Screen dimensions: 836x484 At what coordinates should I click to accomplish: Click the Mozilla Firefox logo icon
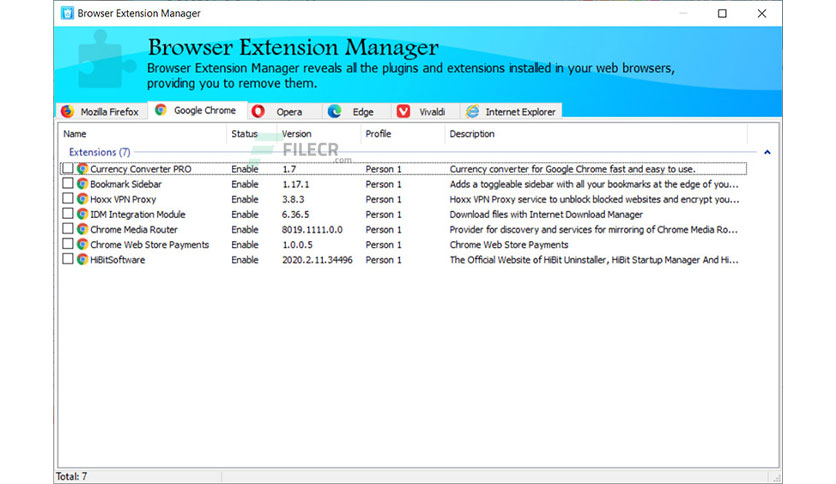coord(67,111)
